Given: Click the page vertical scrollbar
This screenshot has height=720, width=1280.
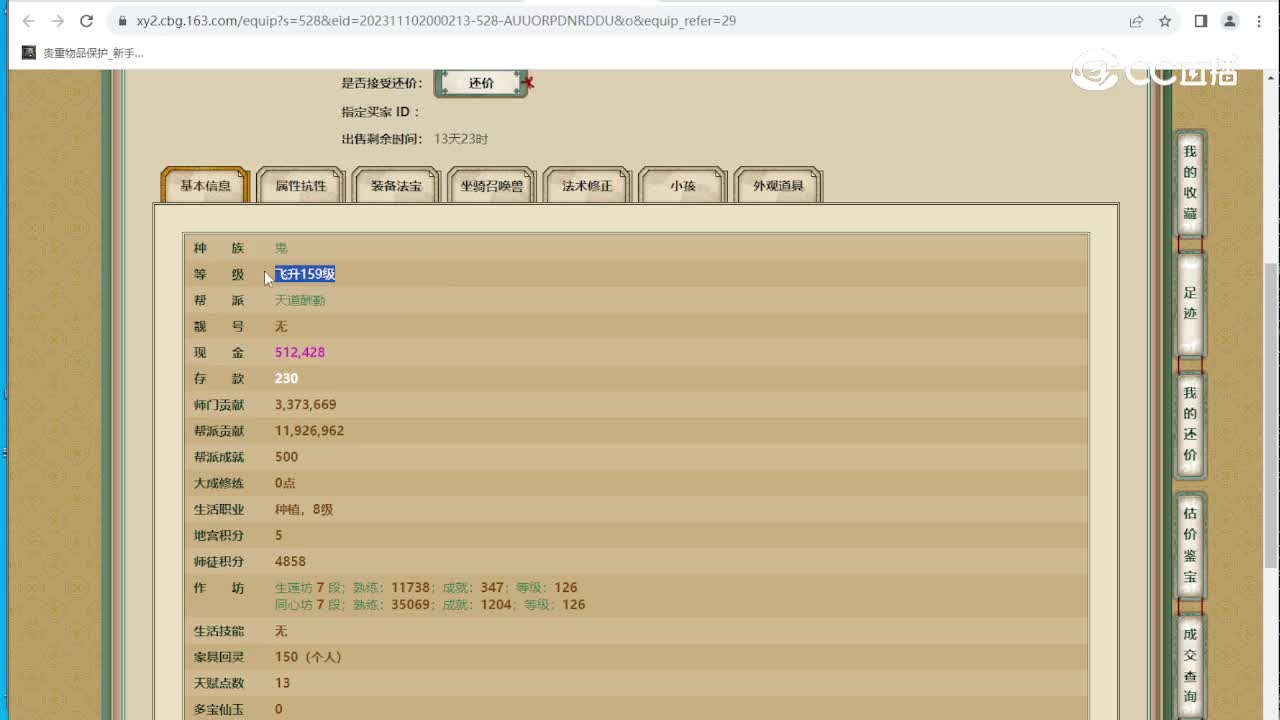Looking at the screenshot, I should pyautogui.click(x=1271, y=415).
